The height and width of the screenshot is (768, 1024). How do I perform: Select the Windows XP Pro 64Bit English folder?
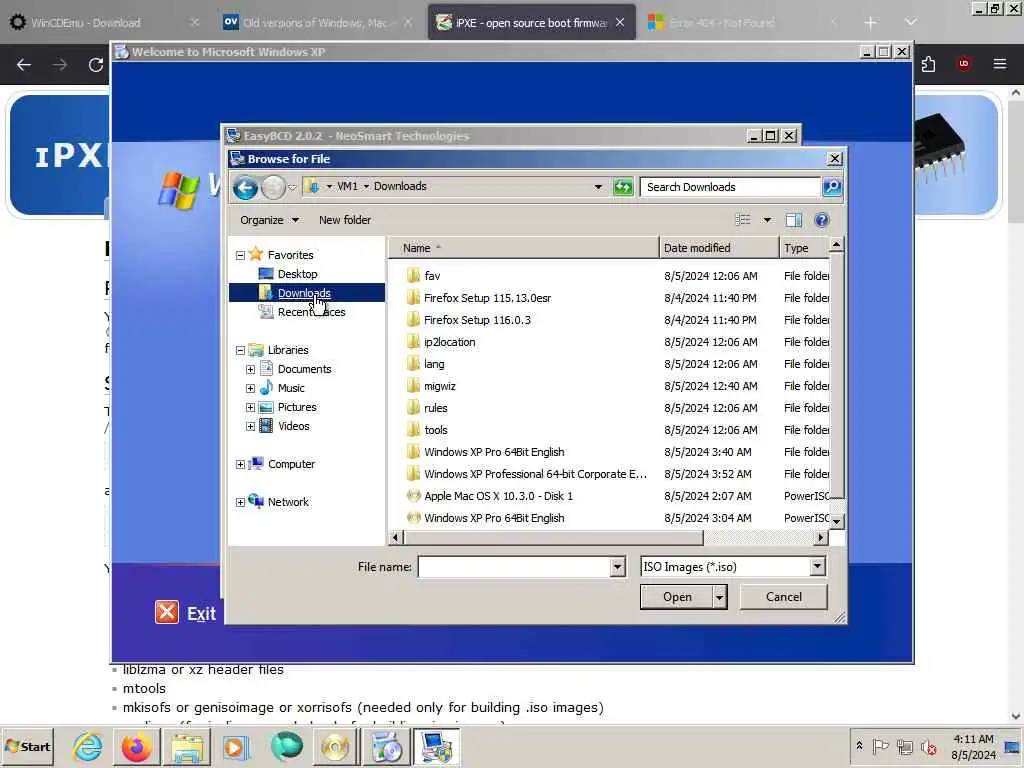coord(494,453)
